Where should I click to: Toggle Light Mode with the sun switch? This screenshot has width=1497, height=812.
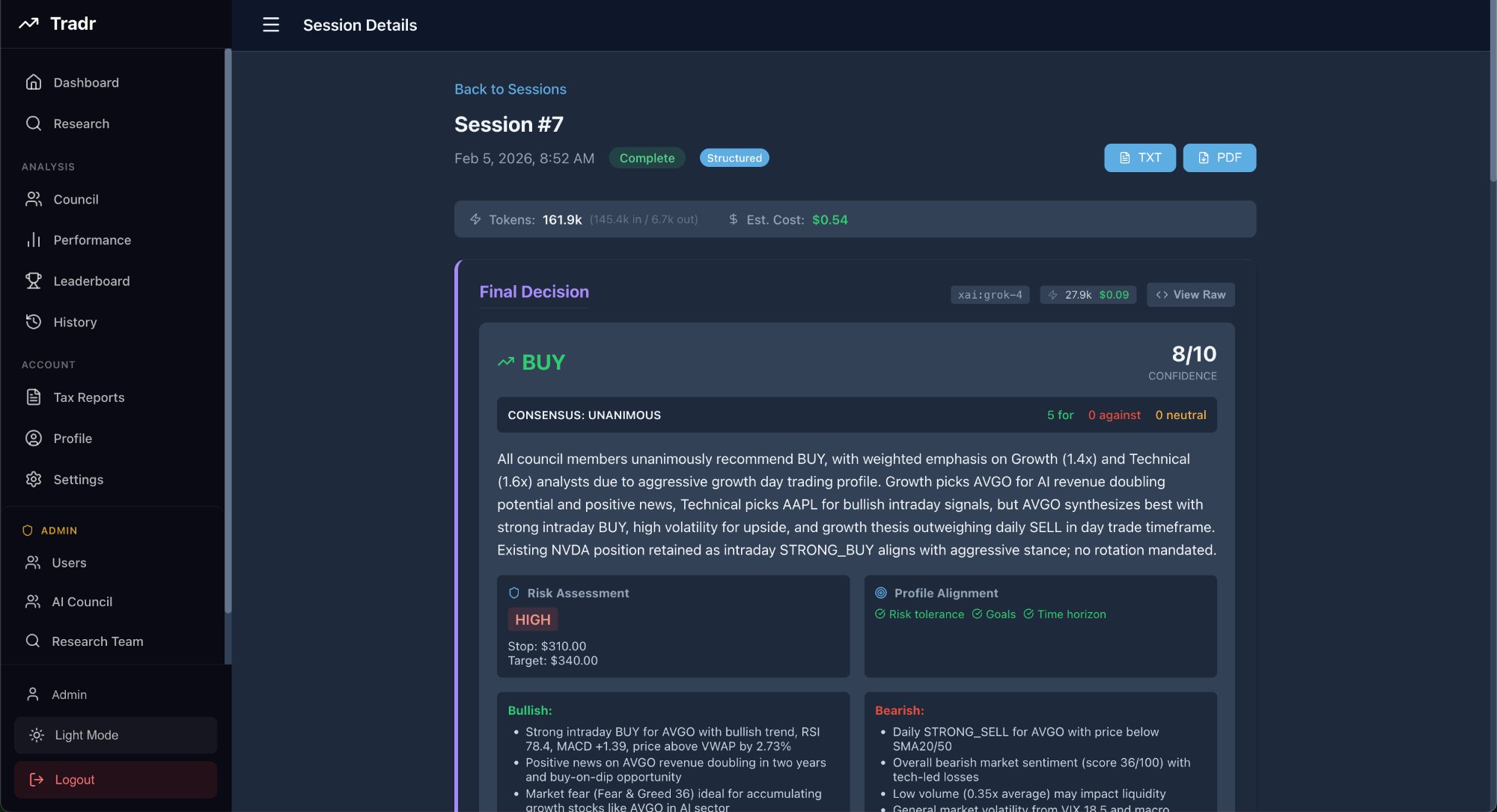(36, 735)
